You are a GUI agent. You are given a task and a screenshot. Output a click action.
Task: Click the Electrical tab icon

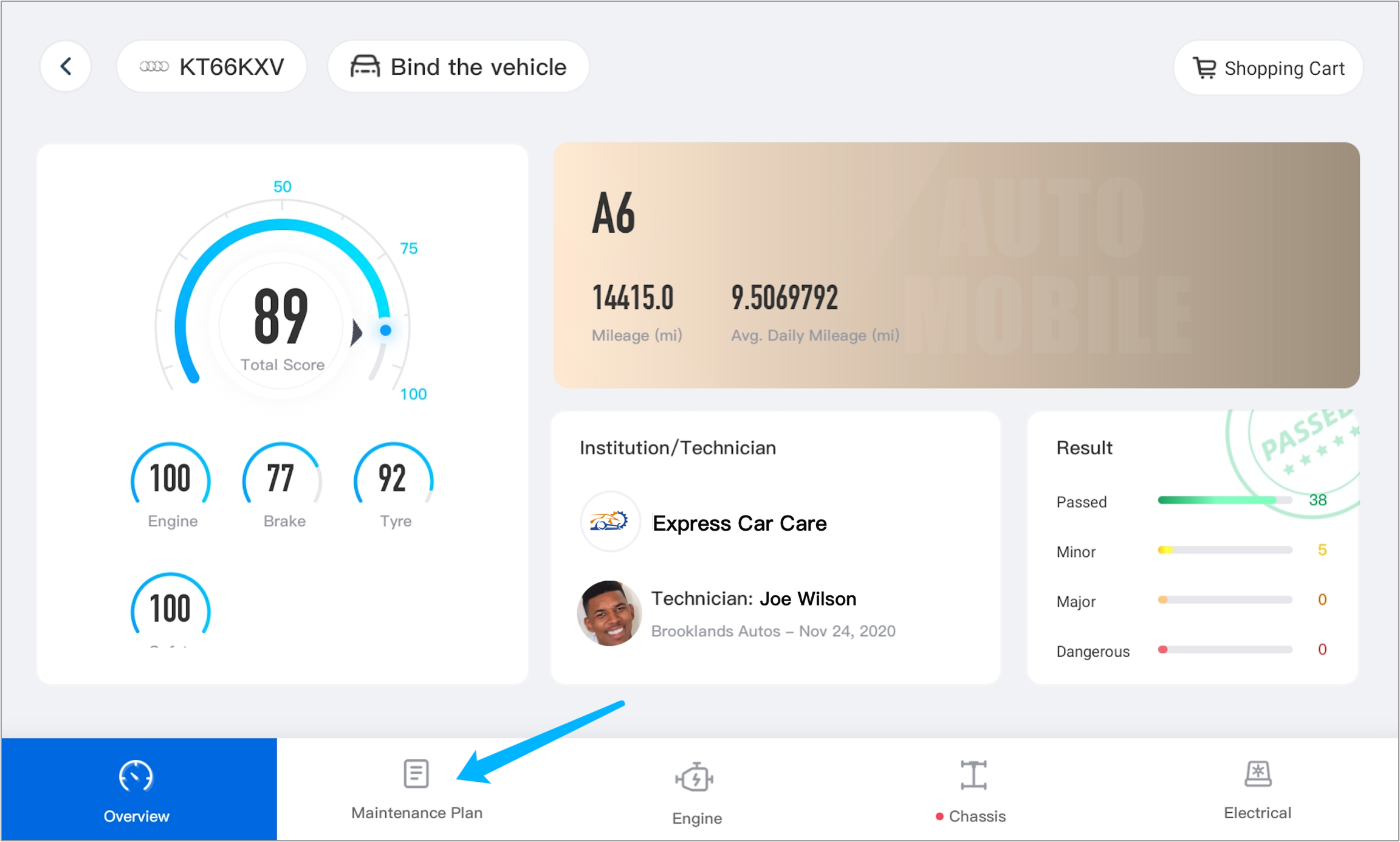(x=1257, y=774)
